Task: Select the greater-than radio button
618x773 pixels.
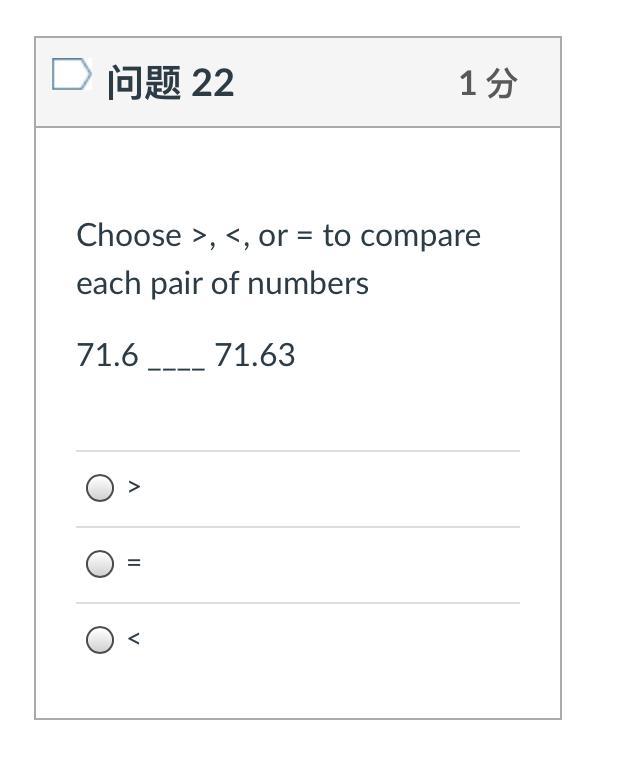Action: pos(100,488)
